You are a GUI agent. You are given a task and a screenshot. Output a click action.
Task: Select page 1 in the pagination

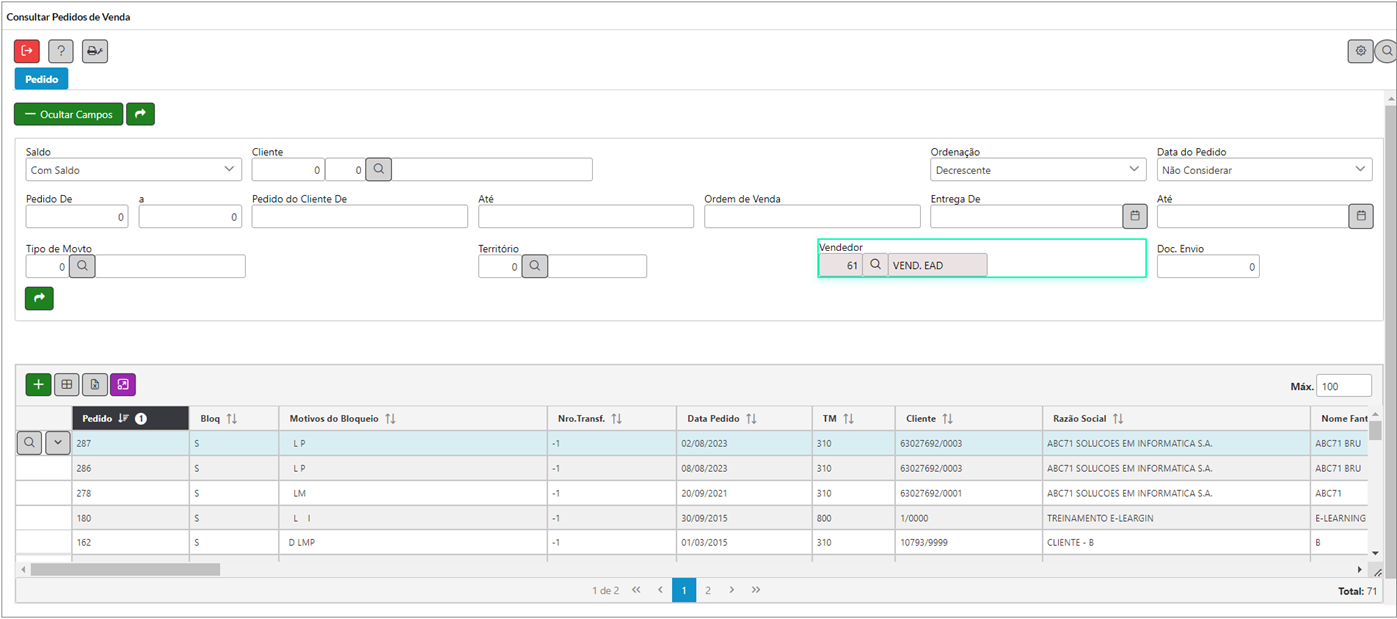pos(684,590)
